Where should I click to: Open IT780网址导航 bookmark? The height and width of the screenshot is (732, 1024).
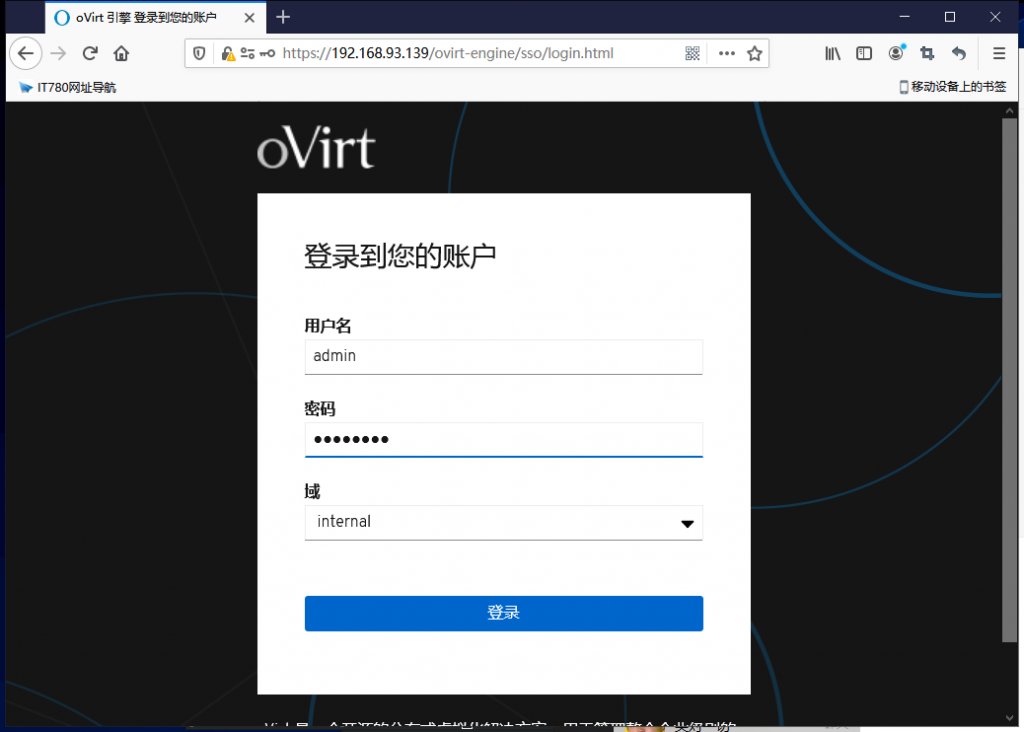[x=67, y=88]
